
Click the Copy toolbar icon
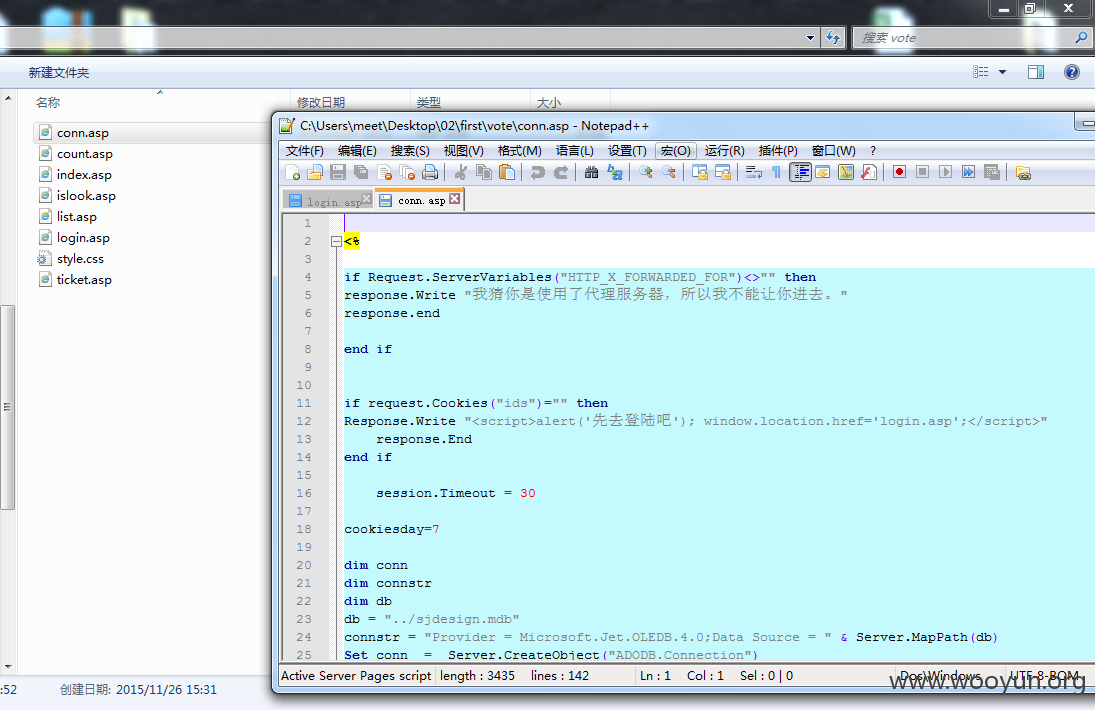pyautogui.click(x=483, y=172)
